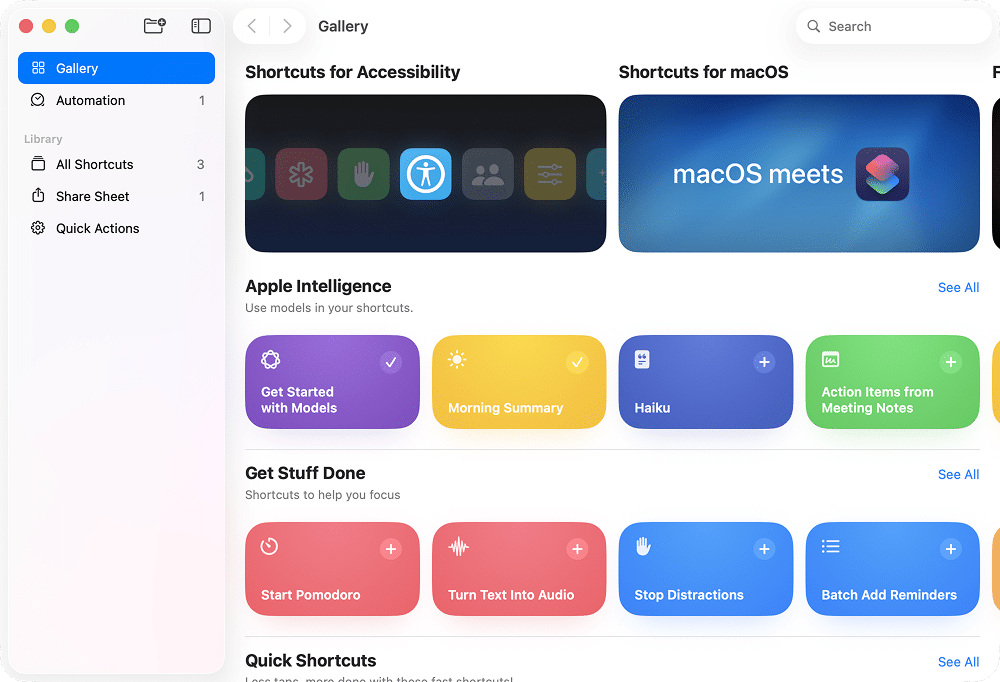Click the waveform icon on Turn Text Into Audio
The height and width of the screenshot is (682, 1000).
pos(457,546)
